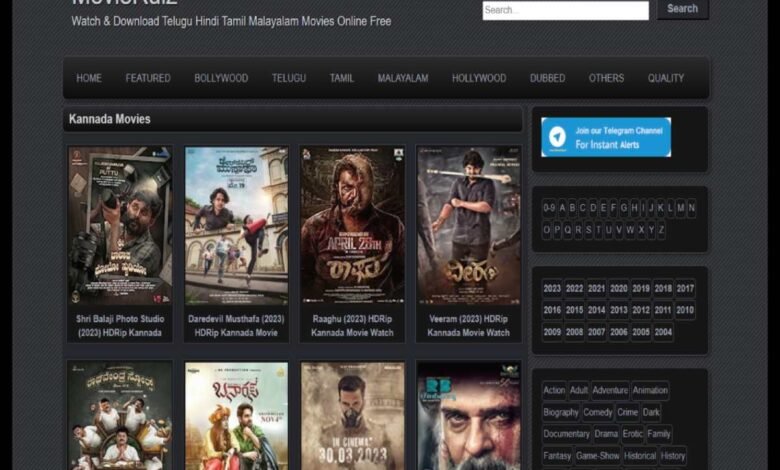
Task: Select the 2007 year filter
Action: [x=596, y=332]
